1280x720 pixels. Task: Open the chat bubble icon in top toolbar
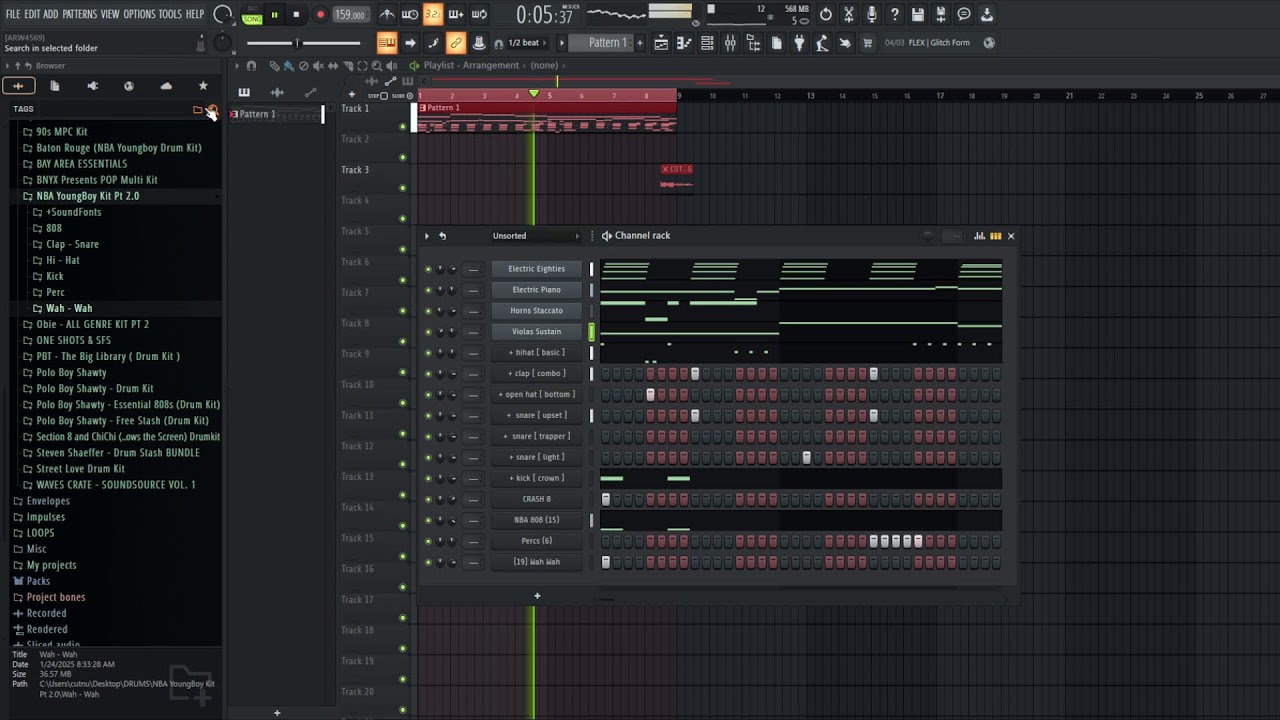tap(964, 14)
